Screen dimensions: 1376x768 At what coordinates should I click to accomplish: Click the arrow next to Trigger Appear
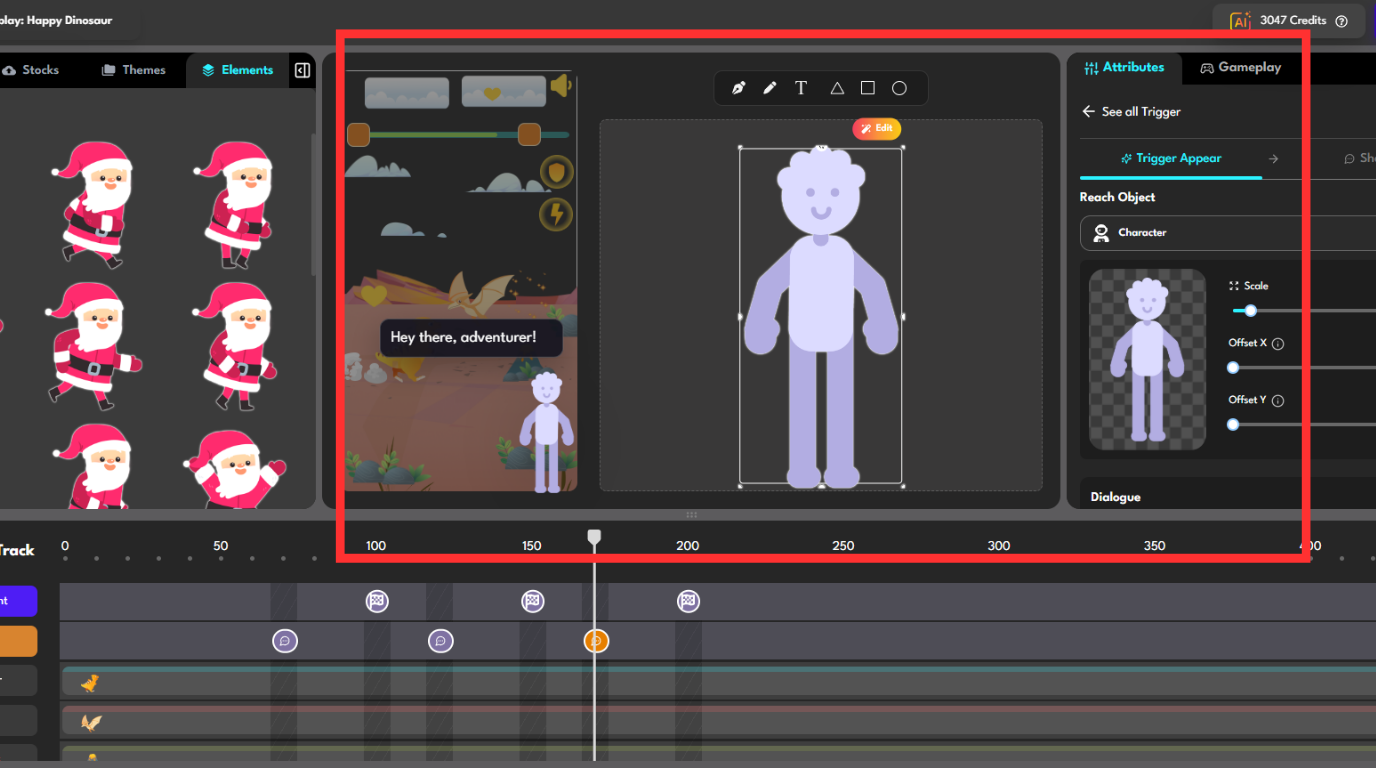[x=1273, y=158]
